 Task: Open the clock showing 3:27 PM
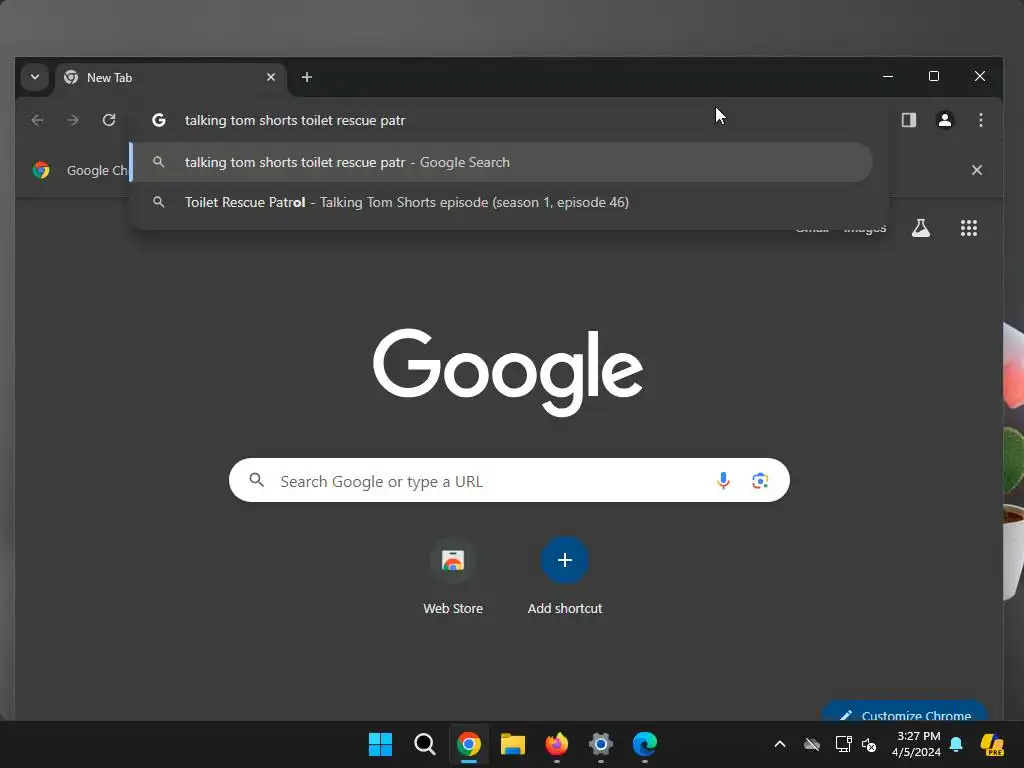coord(916,744)
